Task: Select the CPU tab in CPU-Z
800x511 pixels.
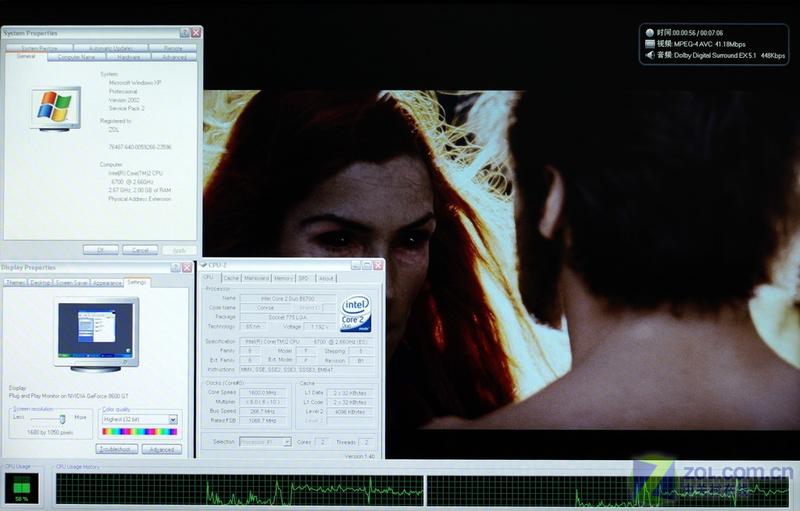Action: (208, 277)
